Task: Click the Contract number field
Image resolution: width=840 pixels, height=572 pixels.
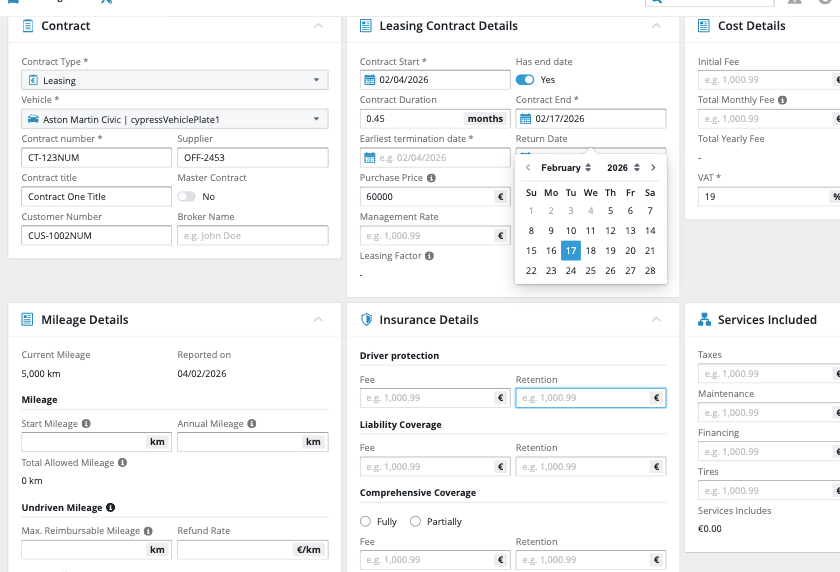Action: 96,158
